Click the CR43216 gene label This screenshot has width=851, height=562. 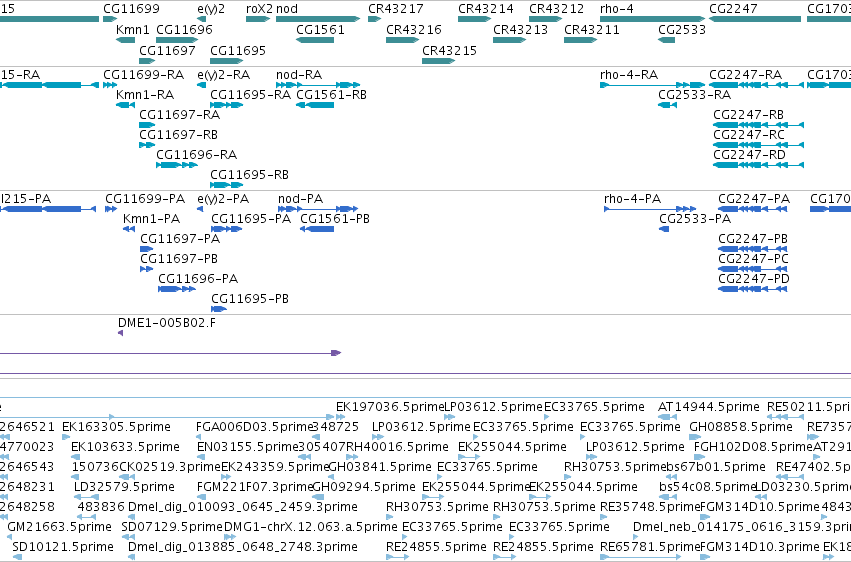pos(414,29)
